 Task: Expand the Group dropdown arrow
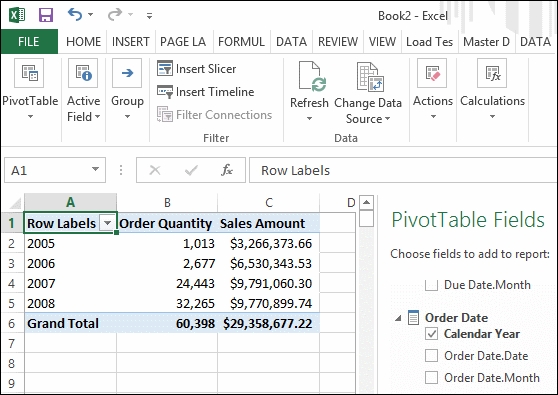click(x=127, y=117)
